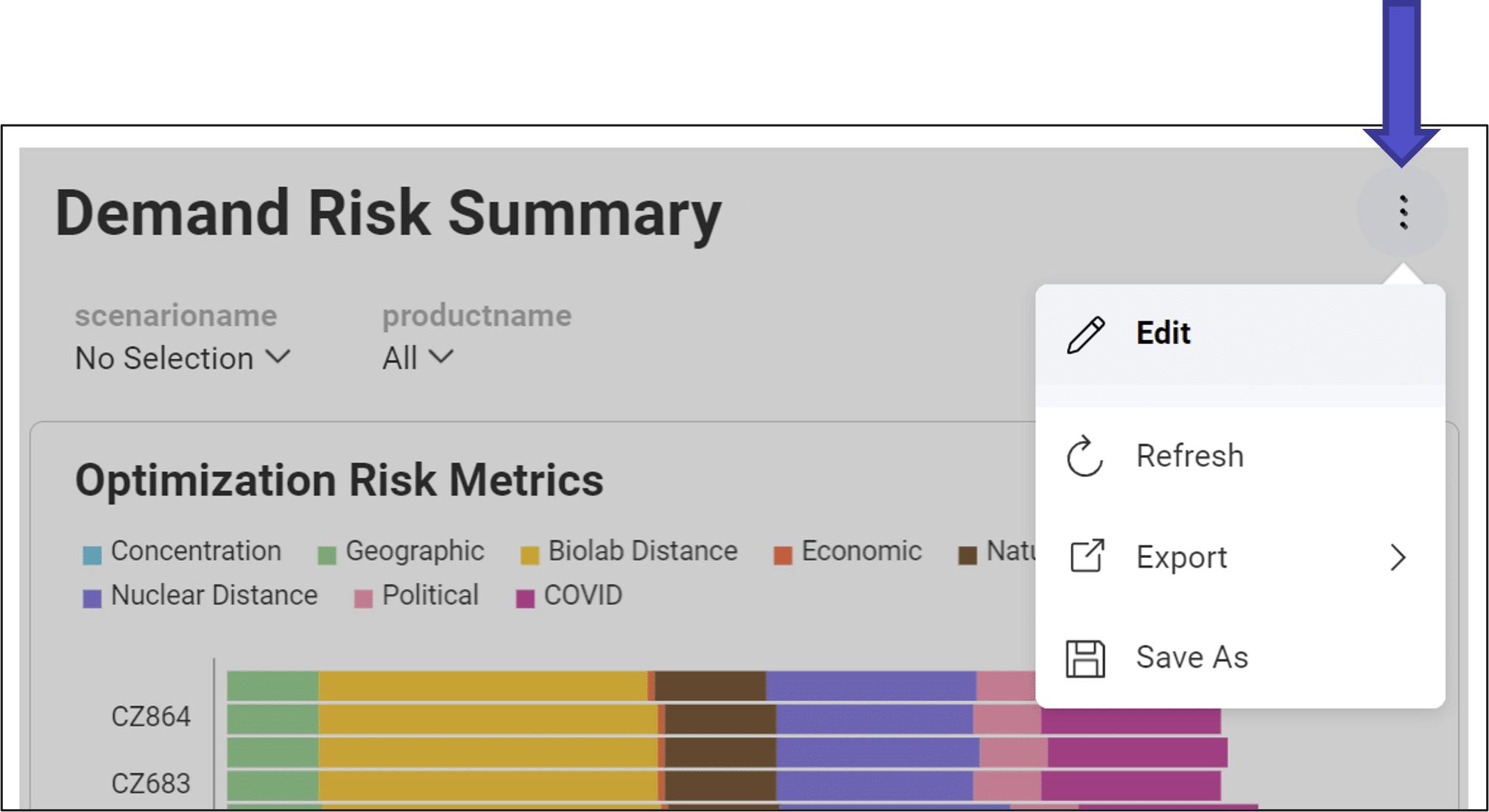Click the CZ864 axis label
1489x812 pixels.
point(151,716)
